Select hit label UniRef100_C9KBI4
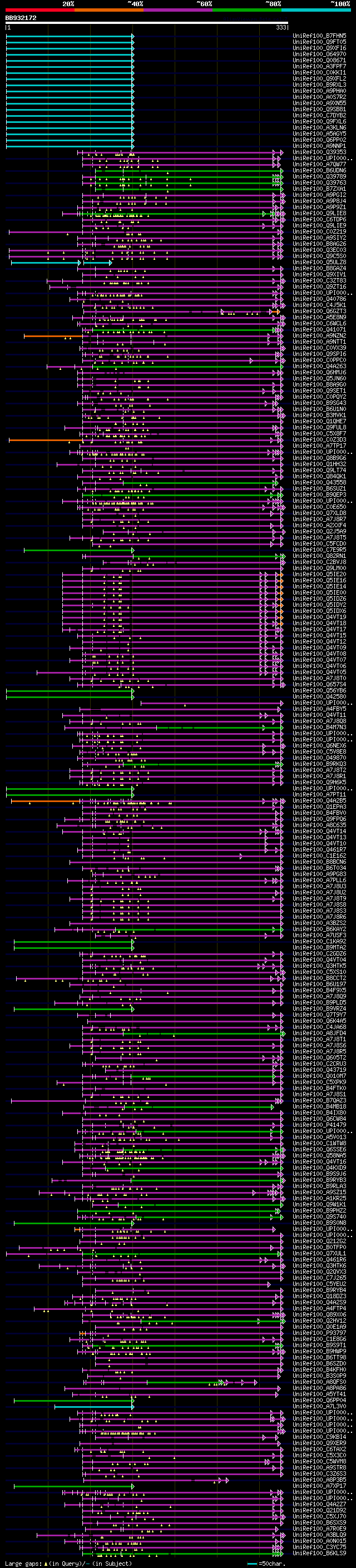The width and height of the screenshot is (356, 1568). tap(319, 1437)
